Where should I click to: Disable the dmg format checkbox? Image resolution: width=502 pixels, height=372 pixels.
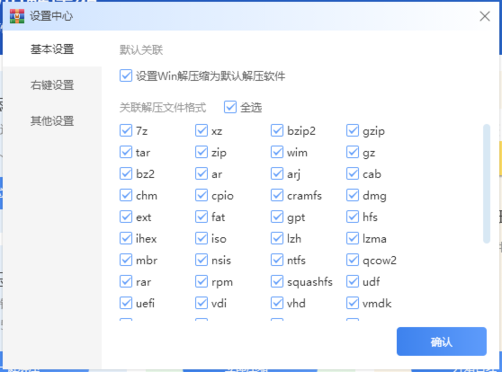click(x=352, y=195)
